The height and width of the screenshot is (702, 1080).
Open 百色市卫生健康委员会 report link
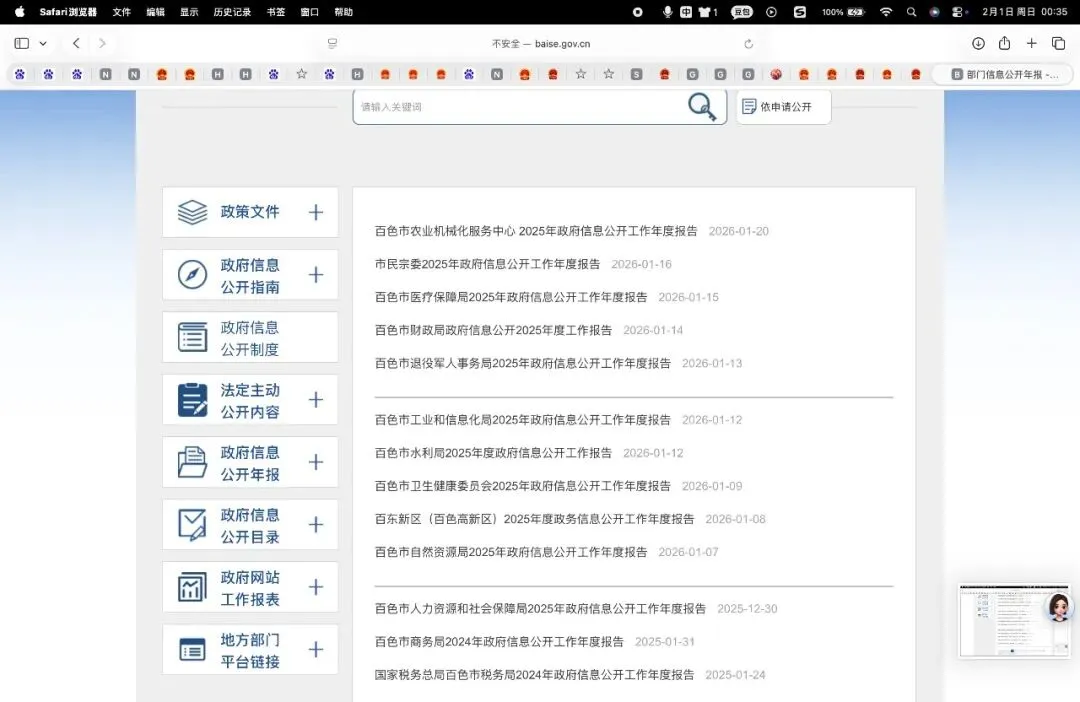click(522, 486)
